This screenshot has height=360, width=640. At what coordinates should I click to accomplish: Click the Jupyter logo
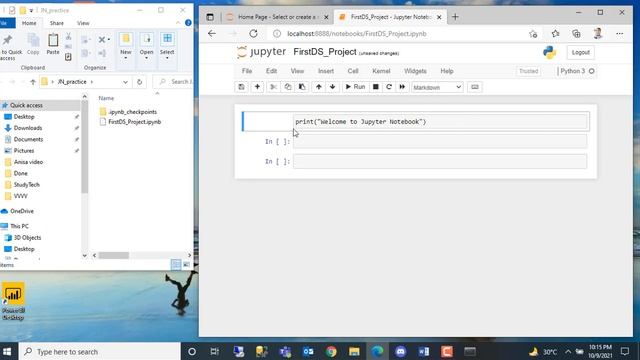coord(261,52)
